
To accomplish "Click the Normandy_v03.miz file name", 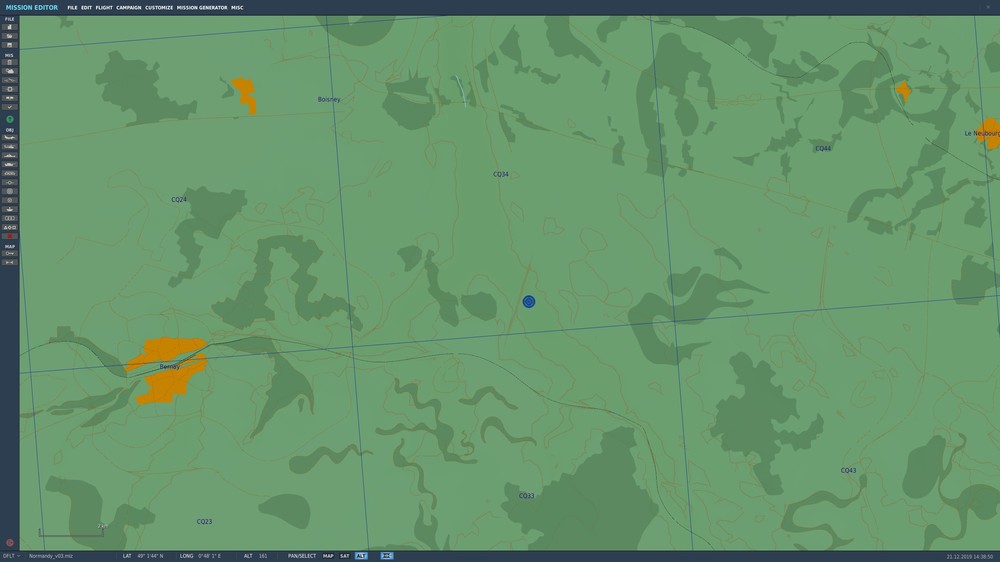I will tap(50, 556).
